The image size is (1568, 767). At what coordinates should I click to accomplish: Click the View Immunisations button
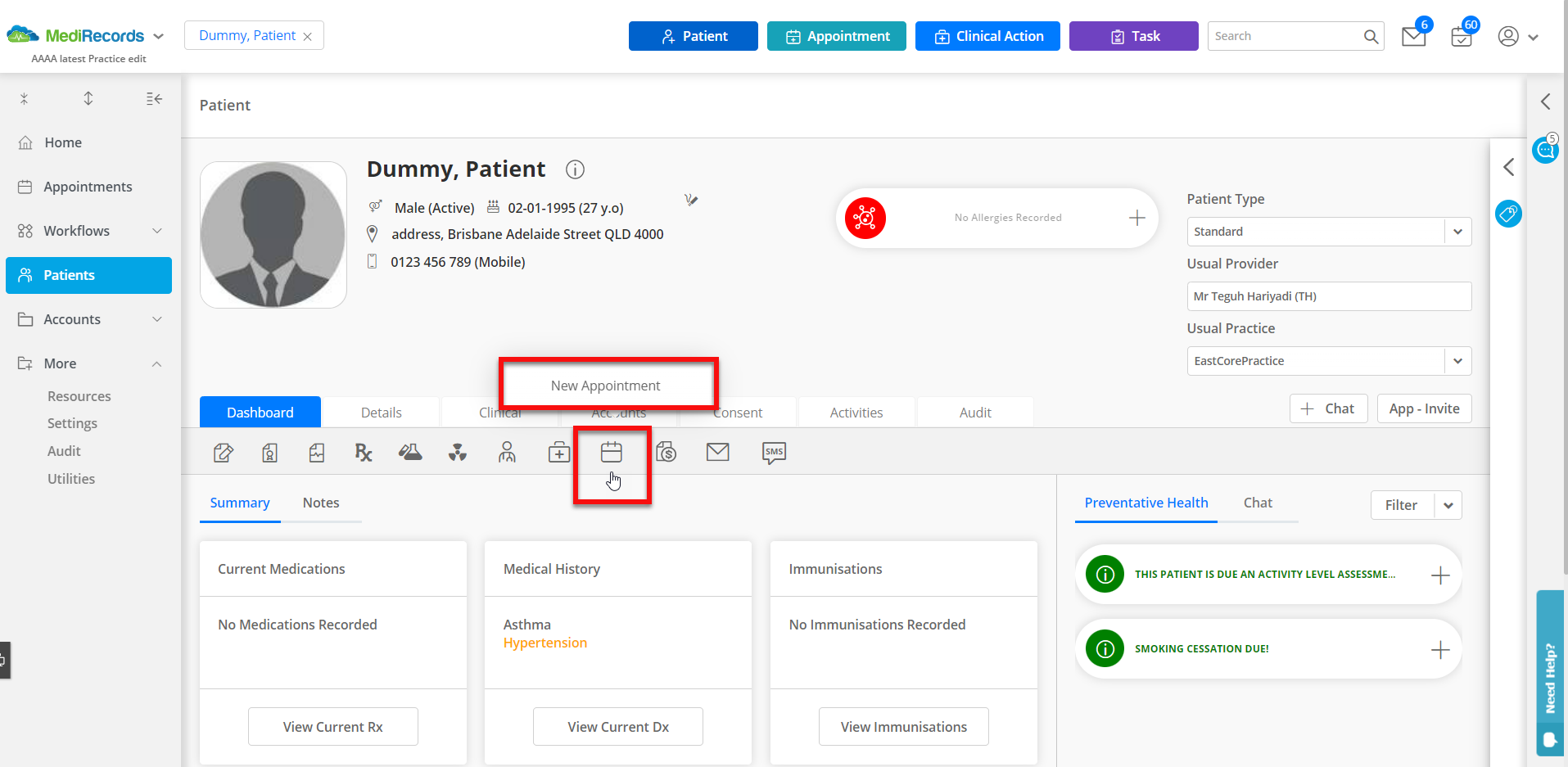pos(903,726)
